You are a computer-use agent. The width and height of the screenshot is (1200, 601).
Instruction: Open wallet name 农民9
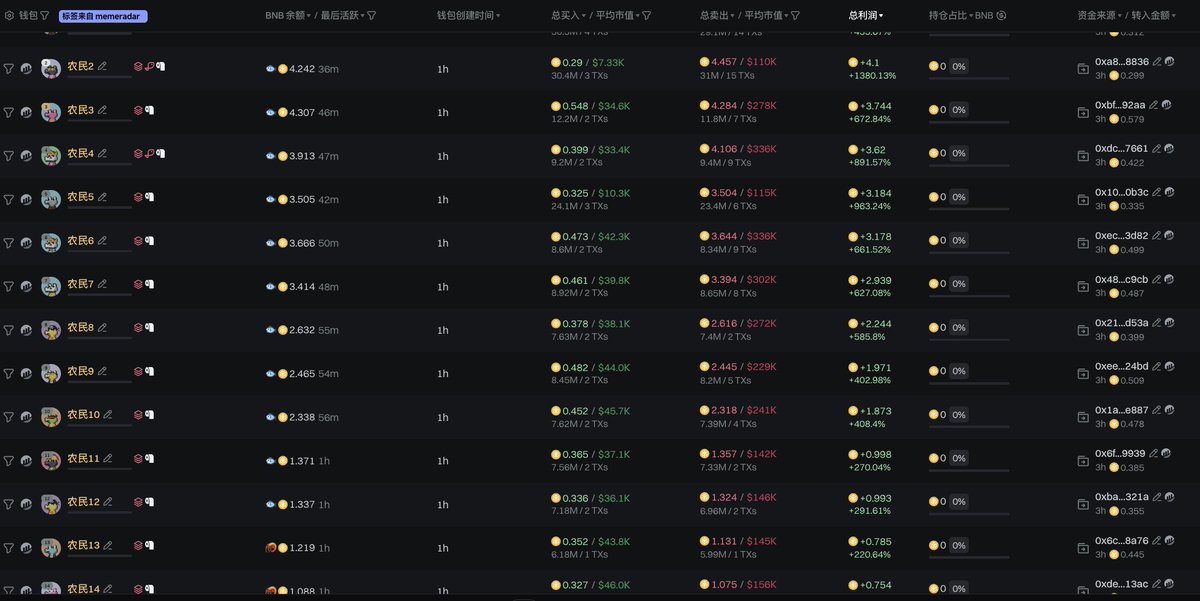point(80,372)
